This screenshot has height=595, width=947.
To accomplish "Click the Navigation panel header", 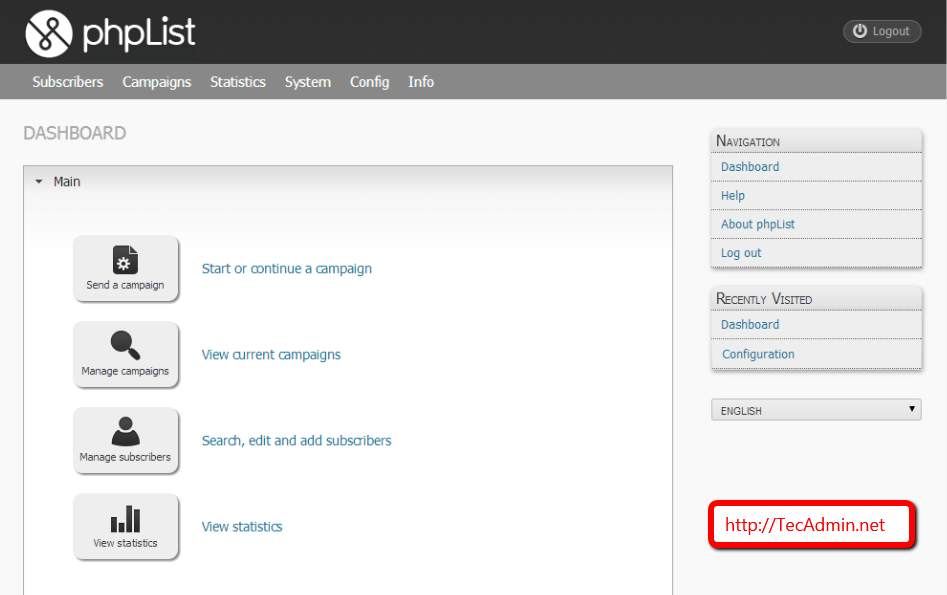I will (x=817, y=141).
